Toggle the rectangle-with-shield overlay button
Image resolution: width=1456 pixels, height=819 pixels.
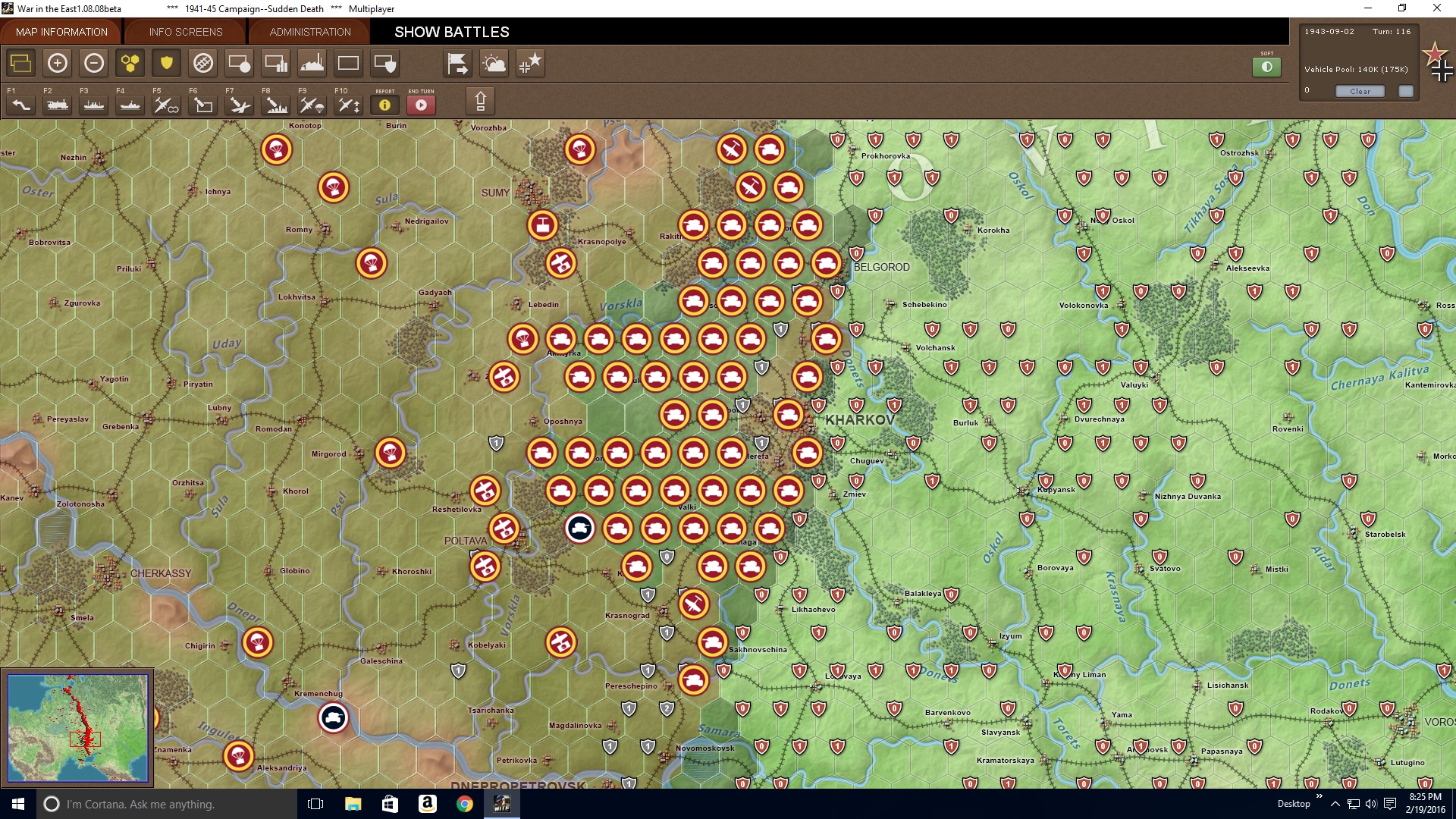[385, 63]
